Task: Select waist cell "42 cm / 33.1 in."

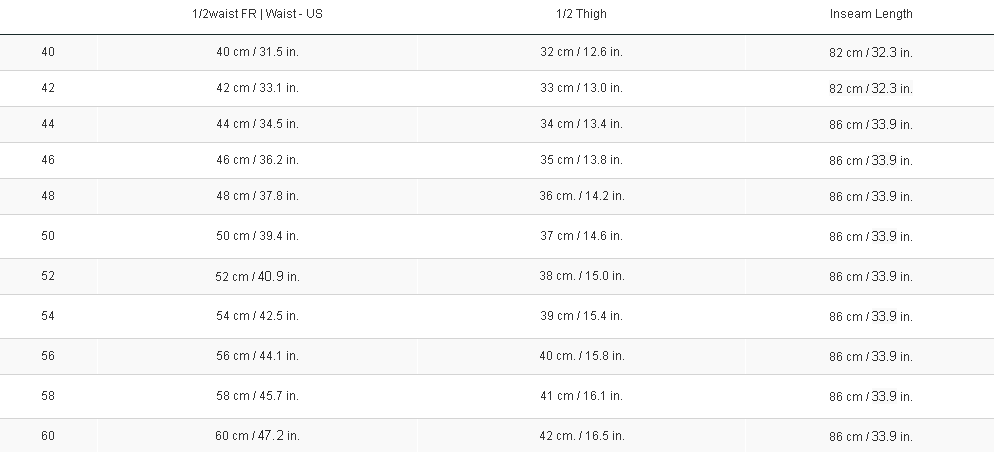Action: [257, 88]
